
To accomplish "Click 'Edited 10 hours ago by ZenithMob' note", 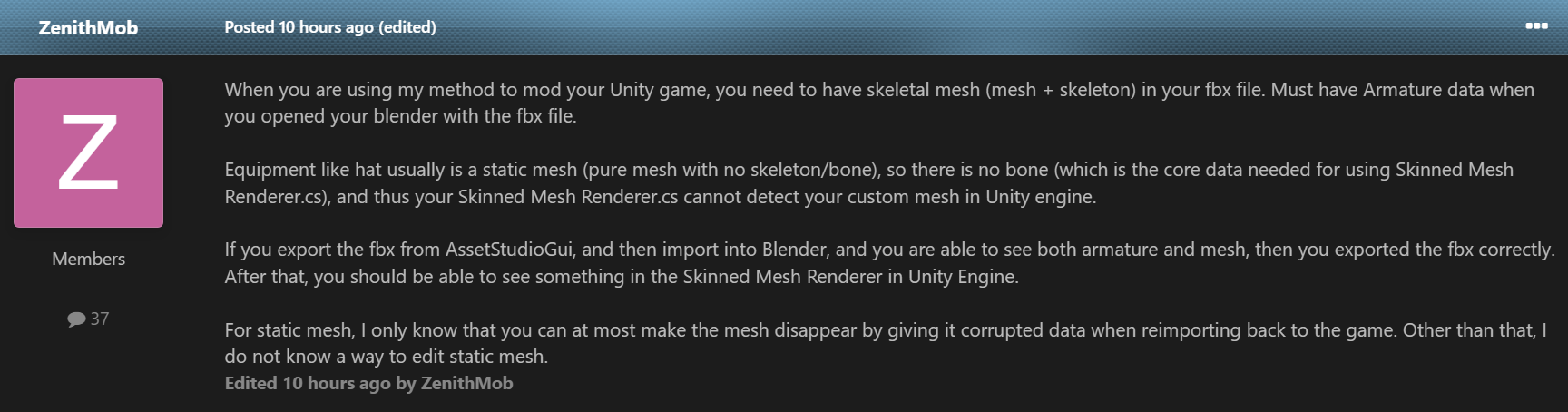I will 368,383.
